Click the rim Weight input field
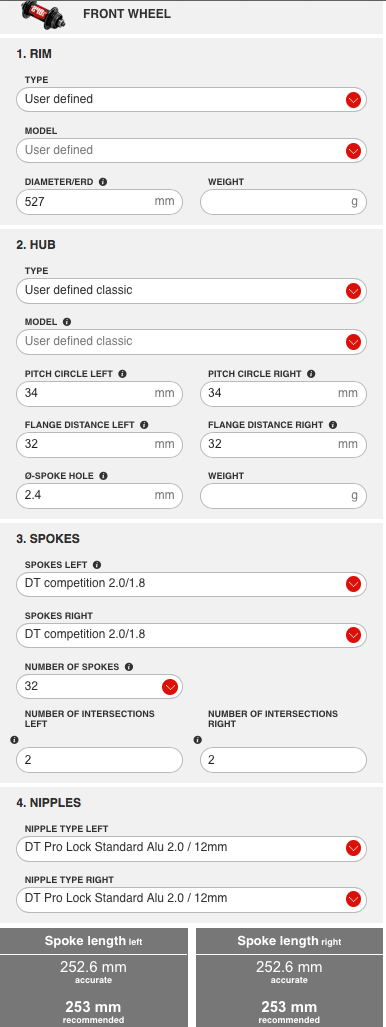The height and width of the screenshot is (1027, 386). coord(283,202)
